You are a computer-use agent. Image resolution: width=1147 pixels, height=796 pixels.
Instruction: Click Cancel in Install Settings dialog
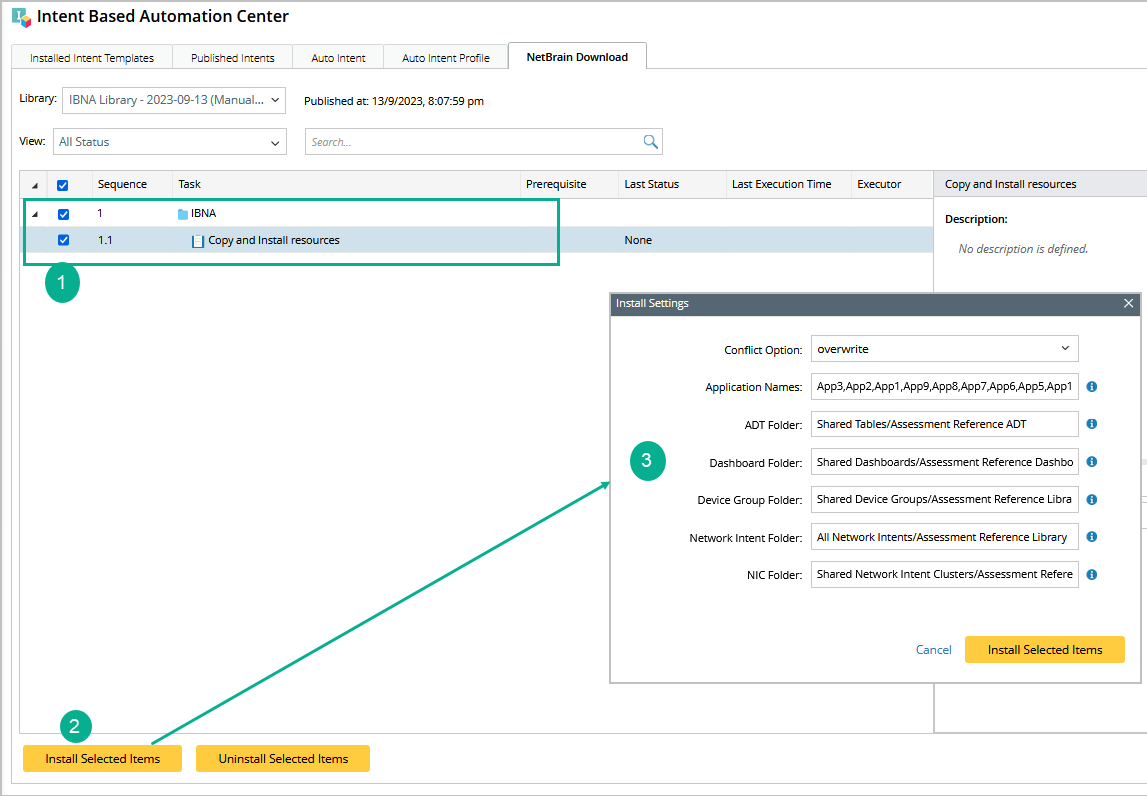[x=933, y=650]
